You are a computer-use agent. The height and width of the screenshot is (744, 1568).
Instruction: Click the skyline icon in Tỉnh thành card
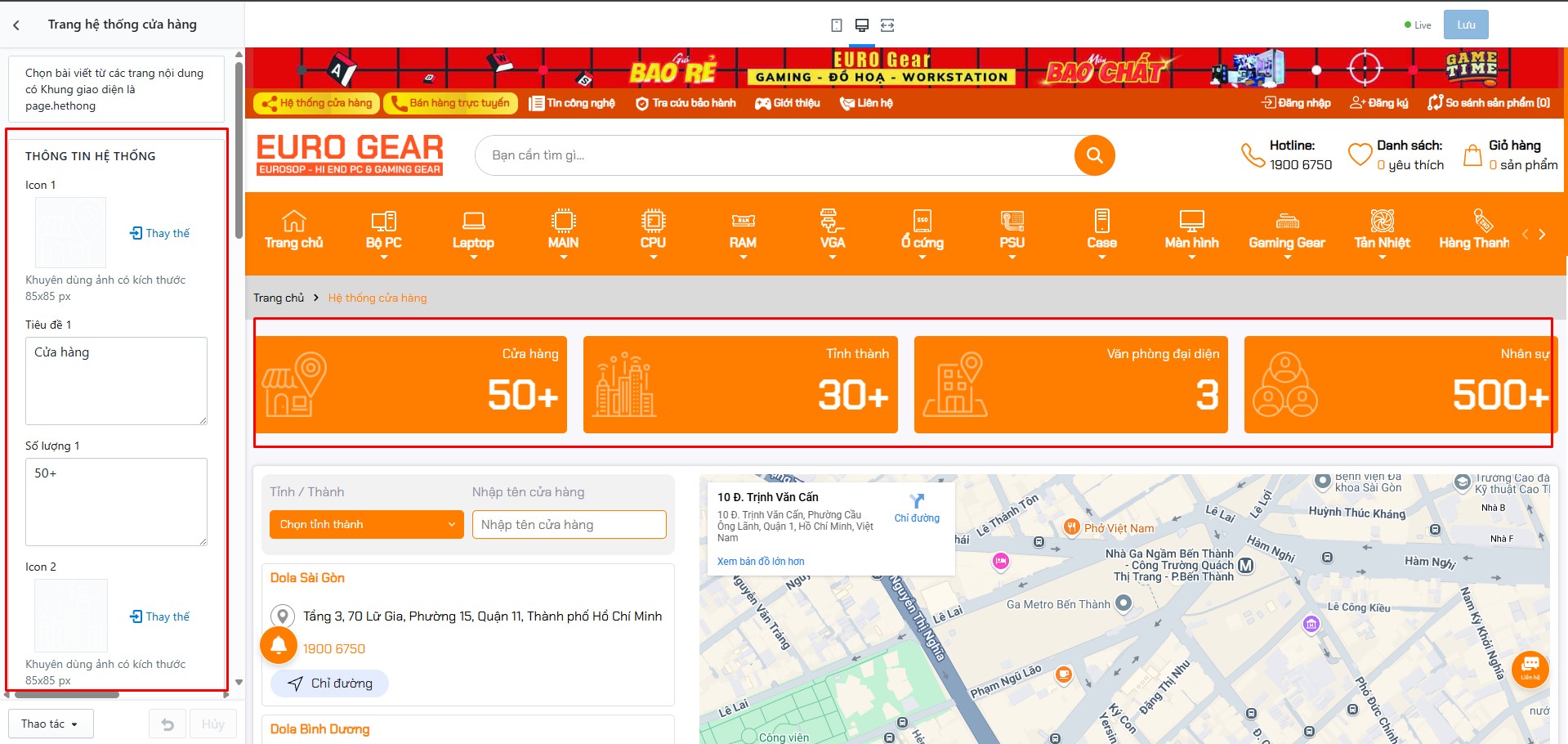[625, 384]
